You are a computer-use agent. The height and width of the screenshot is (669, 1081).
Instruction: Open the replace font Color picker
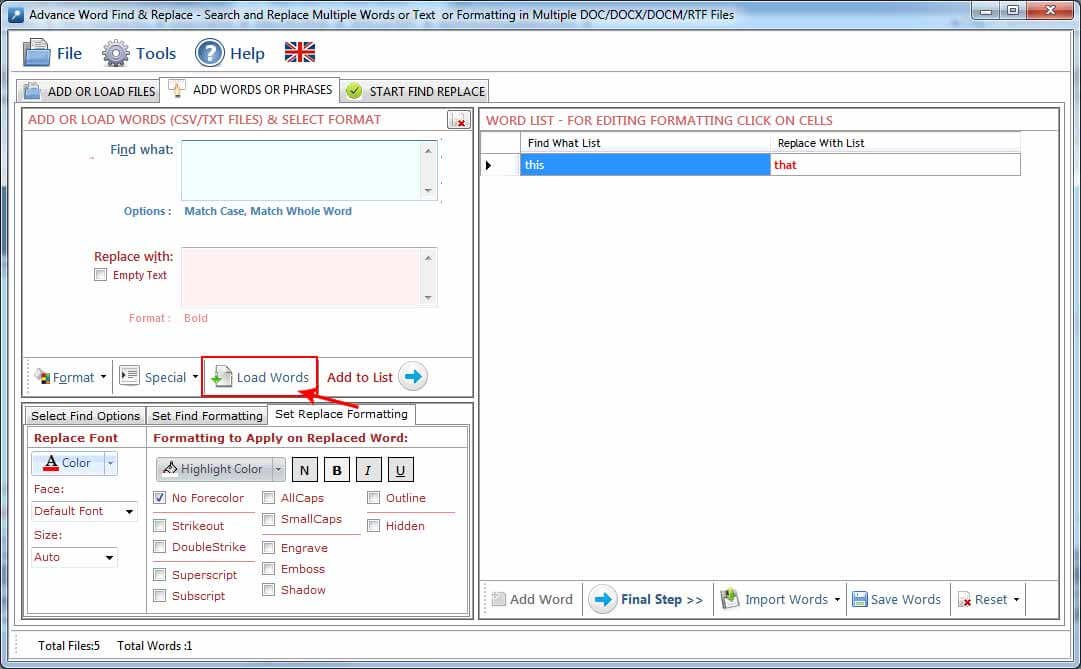pyautogui.click(x=67, y=463)
